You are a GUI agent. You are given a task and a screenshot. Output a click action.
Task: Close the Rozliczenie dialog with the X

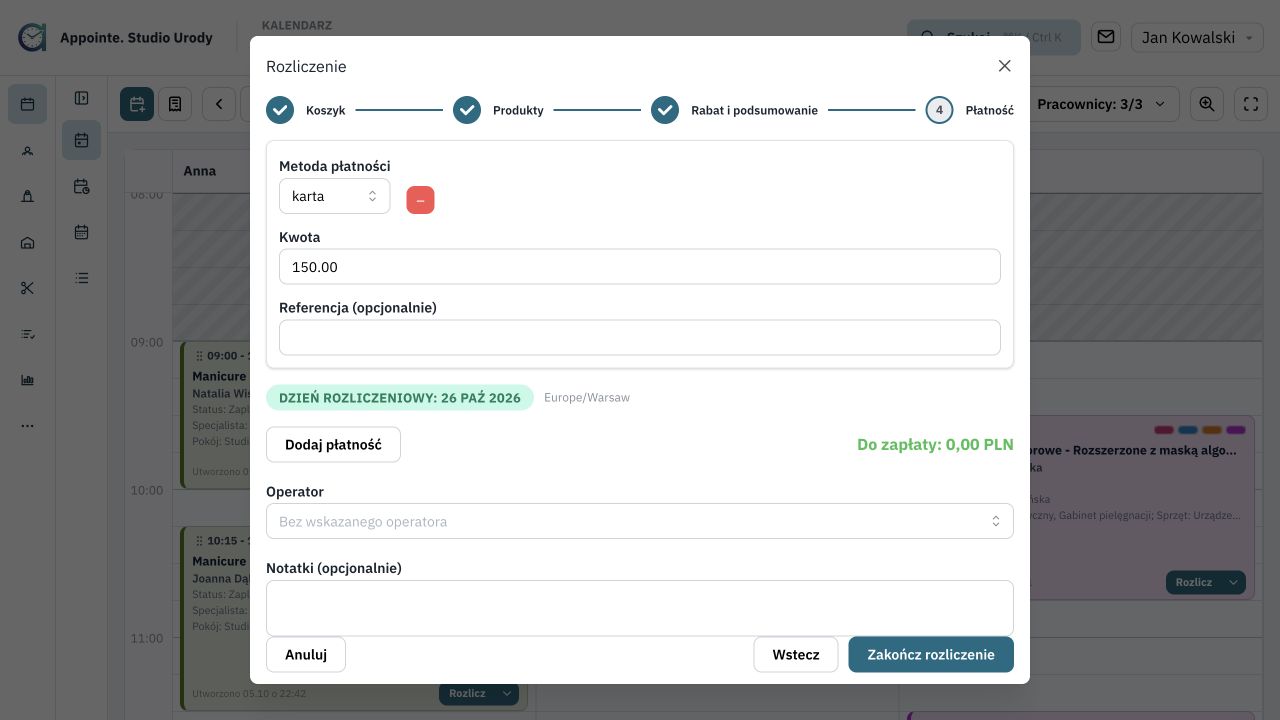1005,66
